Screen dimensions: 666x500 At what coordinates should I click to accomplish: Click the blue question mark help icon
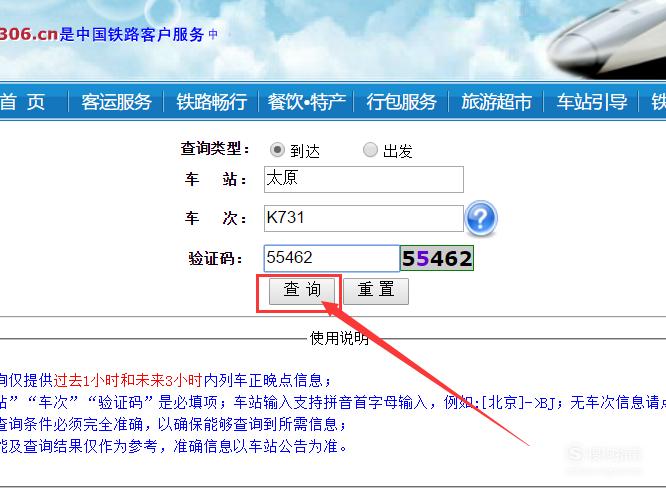coord(481,218)
